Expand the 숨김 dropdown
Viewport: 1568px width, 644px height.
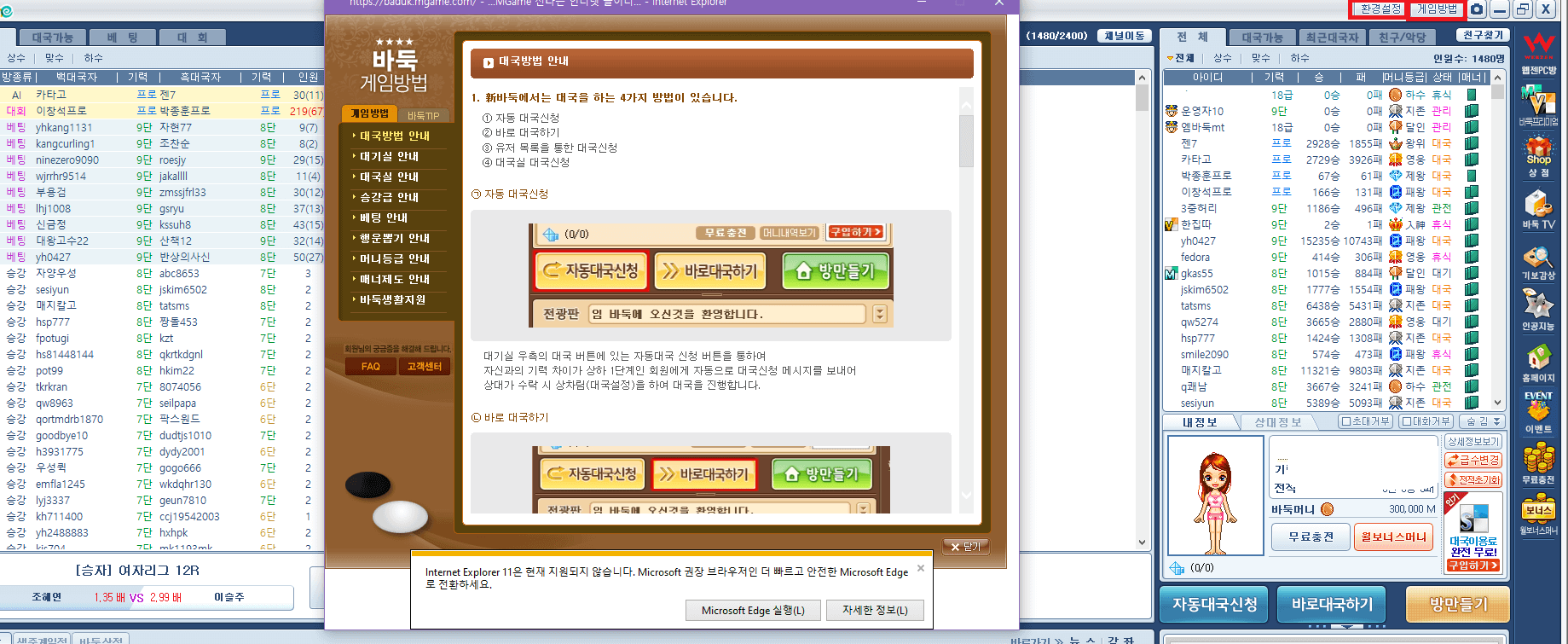click(x=1481, y=421)
